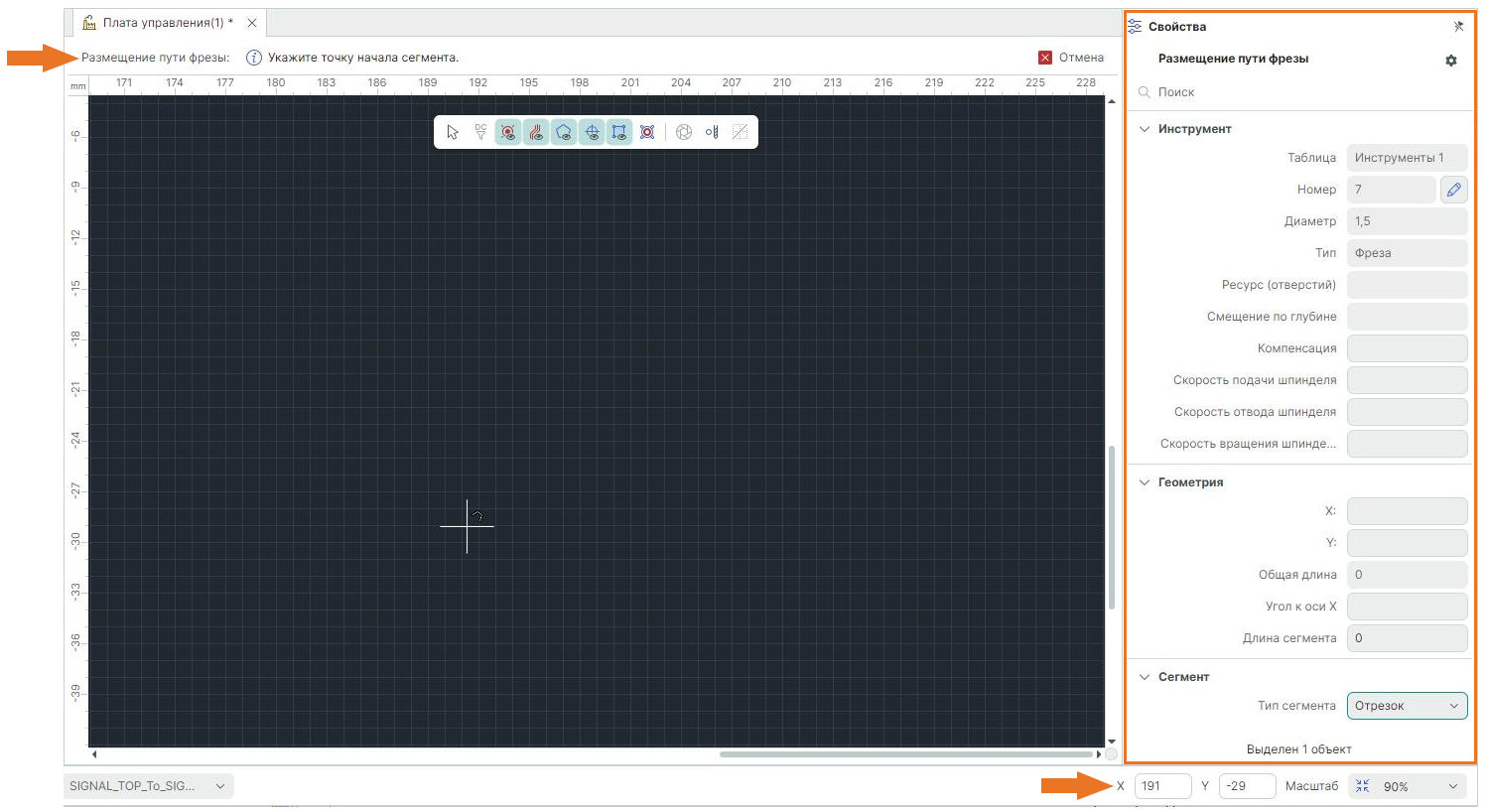
Task: Click the dotted square diagonal icon
Action: tap(740, 132)
